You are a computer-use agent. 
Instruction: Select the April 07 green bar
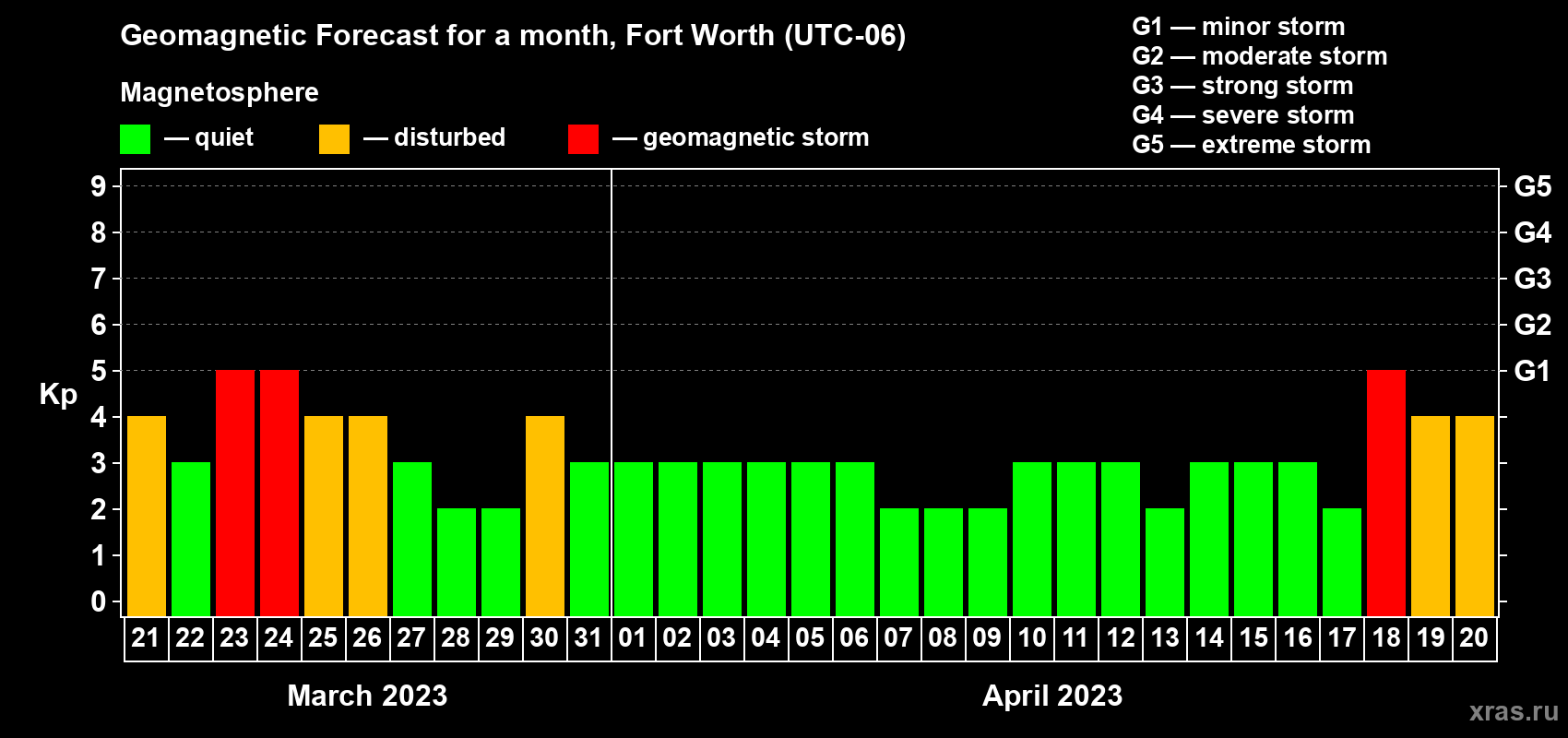[899, 563]
